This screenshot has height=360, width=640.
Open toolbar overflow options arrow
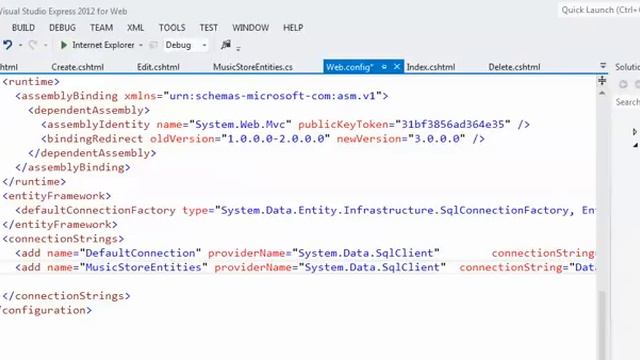coord(238,49)
